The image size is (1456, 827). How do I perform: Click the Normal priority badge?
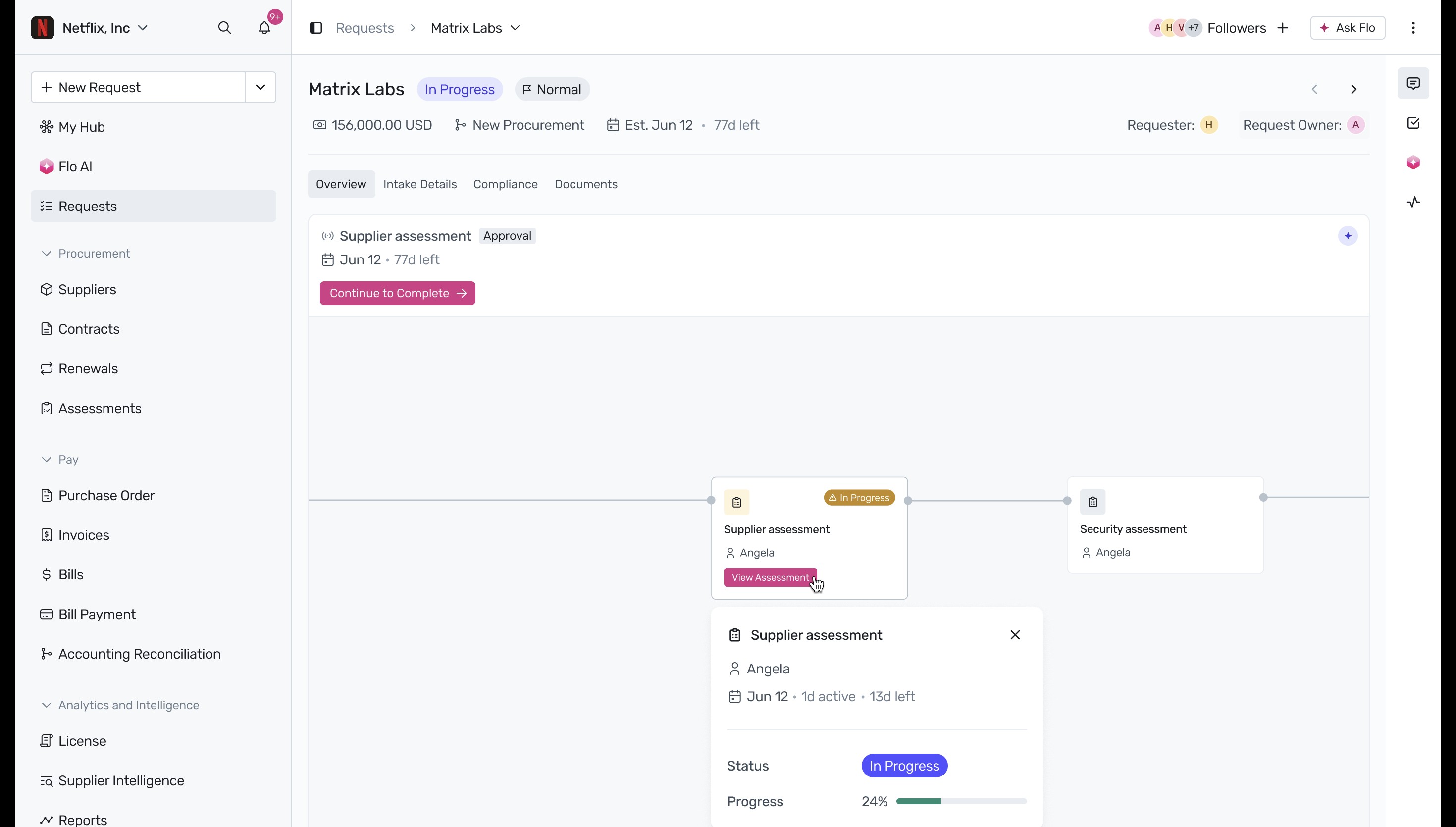click(553, 90)
